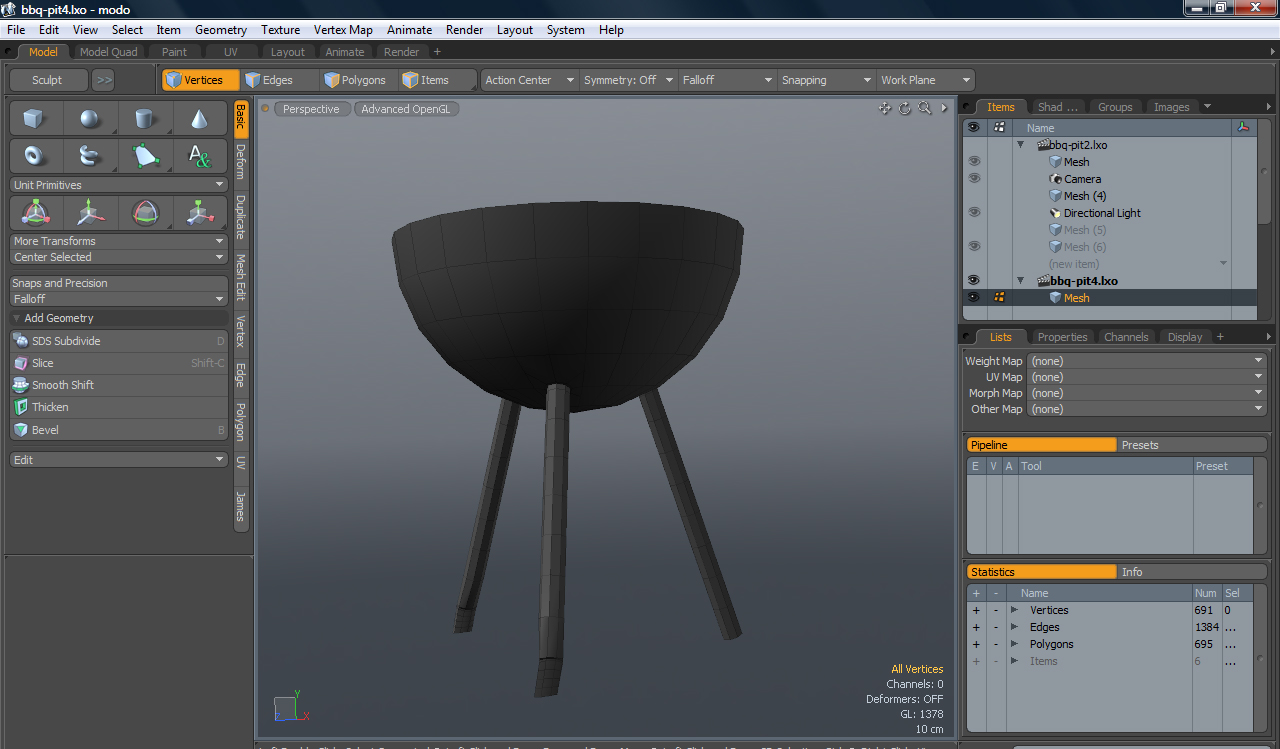
Task: Choose the Thicken tool
Action: (119, 407)
